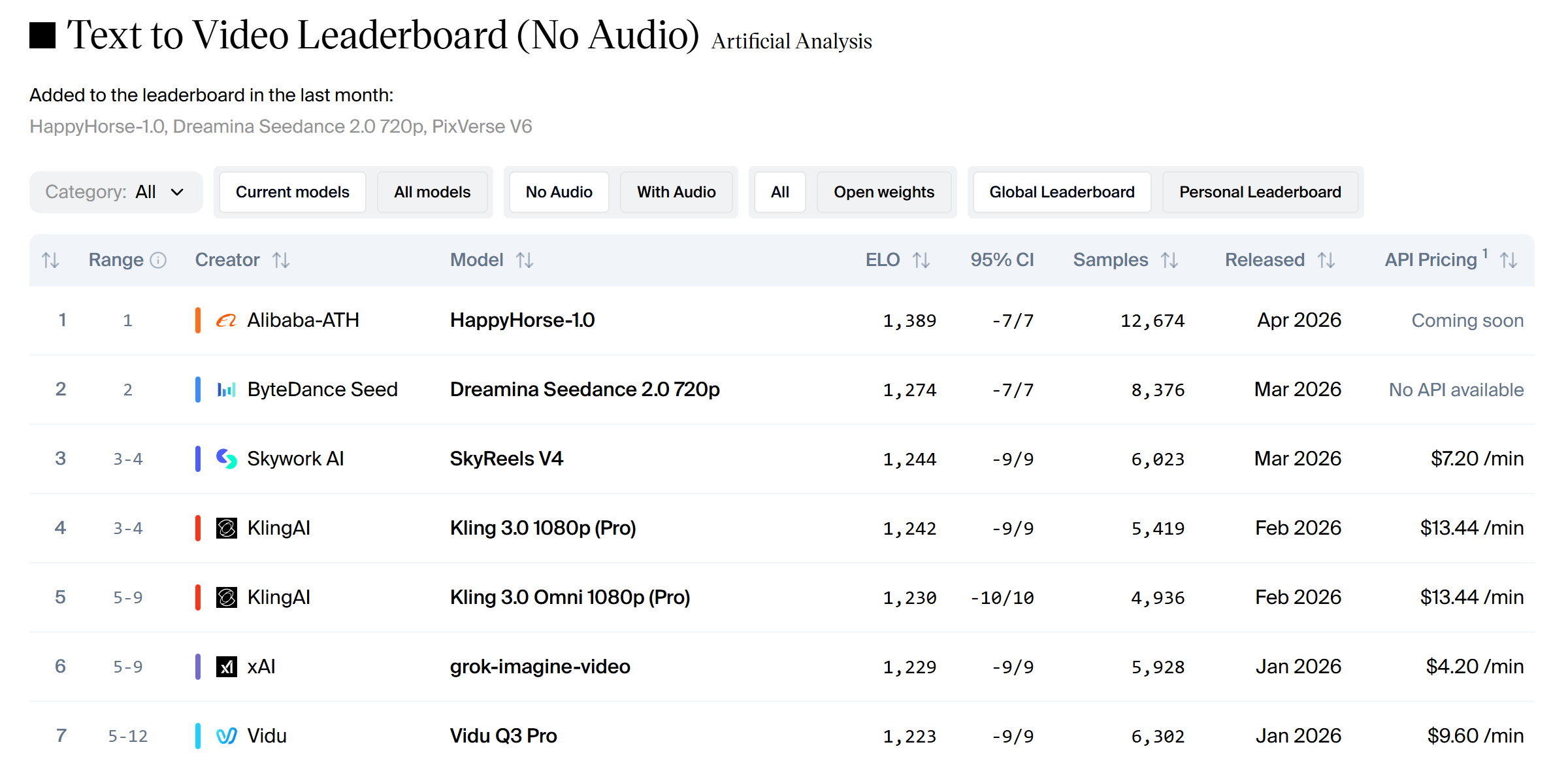Enable the Open weights filter
The image size is (1568, 770).
coord(883,192)
